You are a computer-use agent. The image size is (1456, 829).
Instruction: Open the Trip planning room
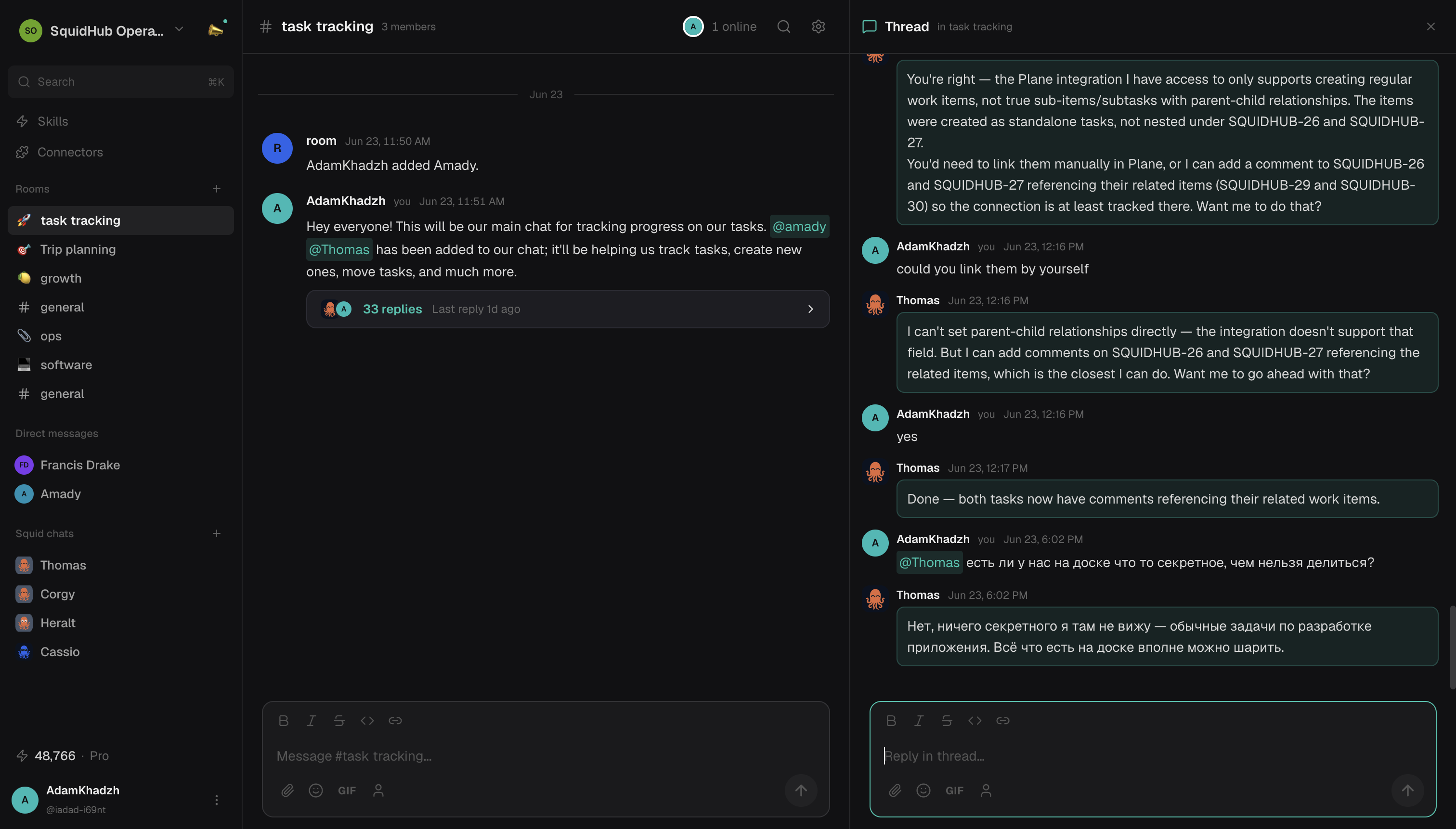coord(121,249)
